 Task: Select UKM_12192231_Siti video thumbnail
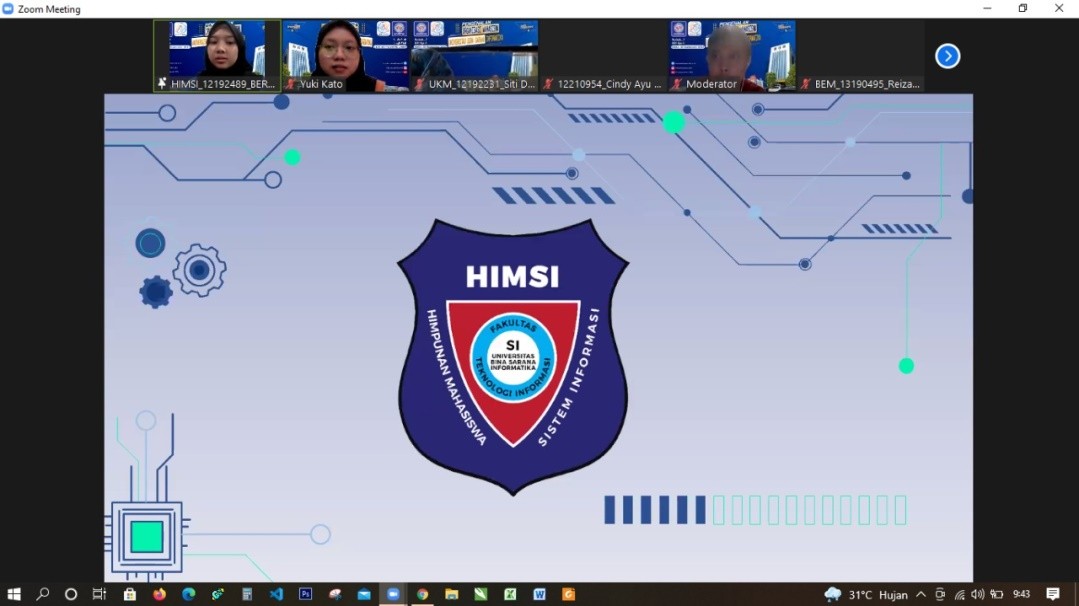point(474,56)
